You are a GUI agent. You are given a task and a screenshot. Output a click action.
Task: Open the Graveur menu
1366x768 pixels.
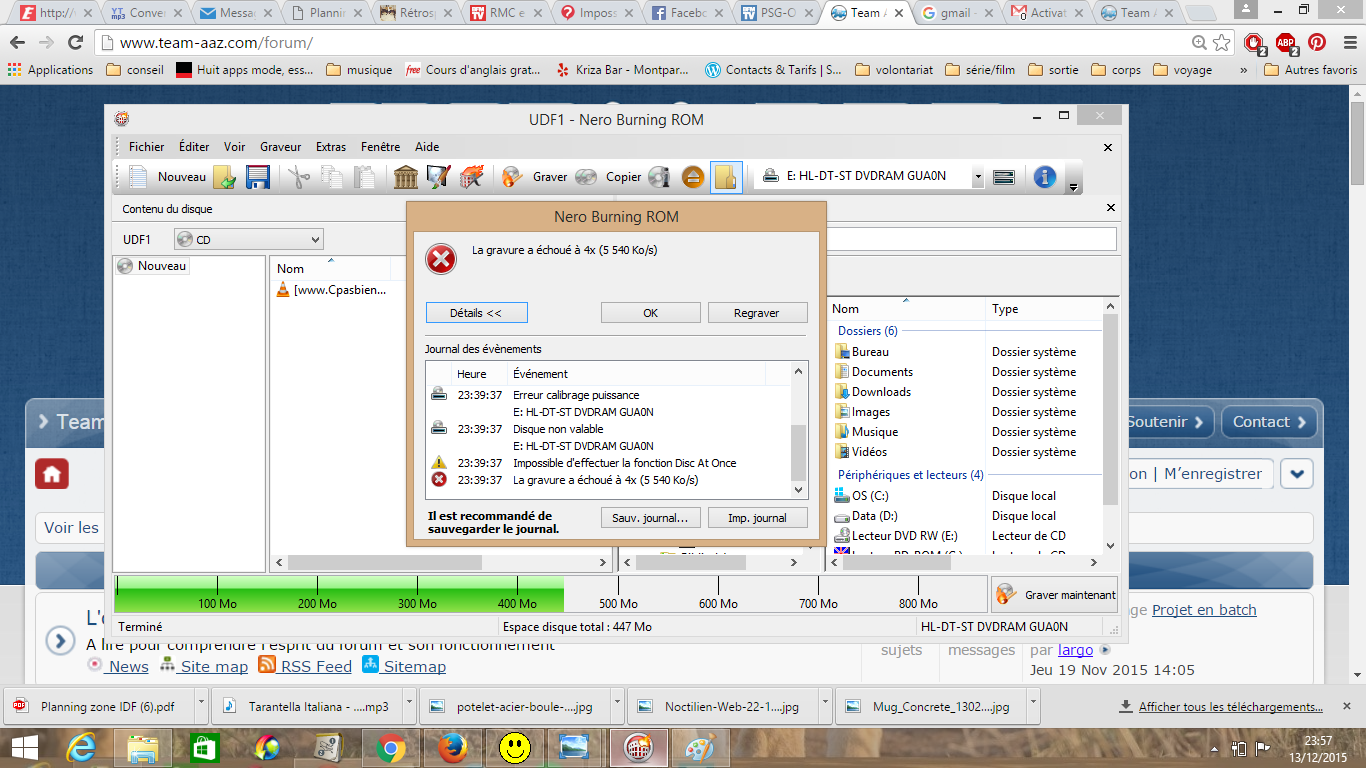(x=281, y=147)
